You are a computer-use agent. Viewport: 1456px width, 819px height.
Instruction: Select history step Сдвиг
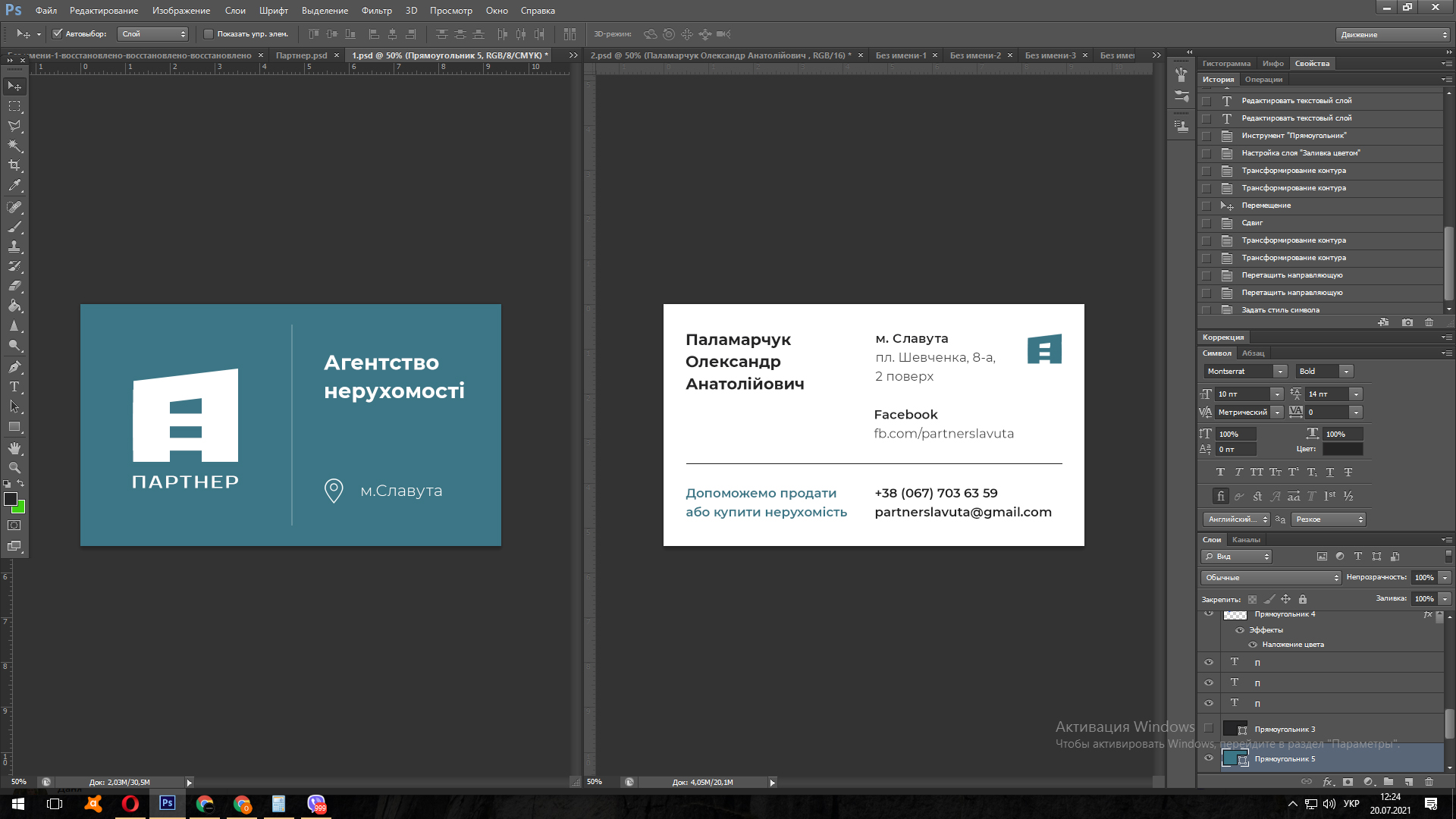(1320, 223)
